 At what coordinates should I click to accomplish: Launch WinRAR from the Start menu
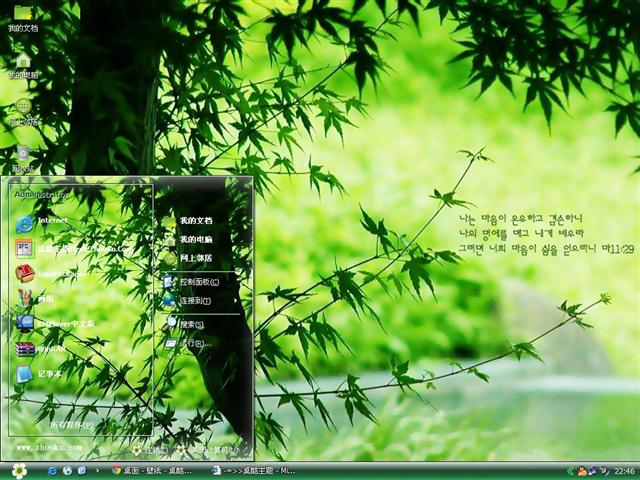[x=41, y=349]
